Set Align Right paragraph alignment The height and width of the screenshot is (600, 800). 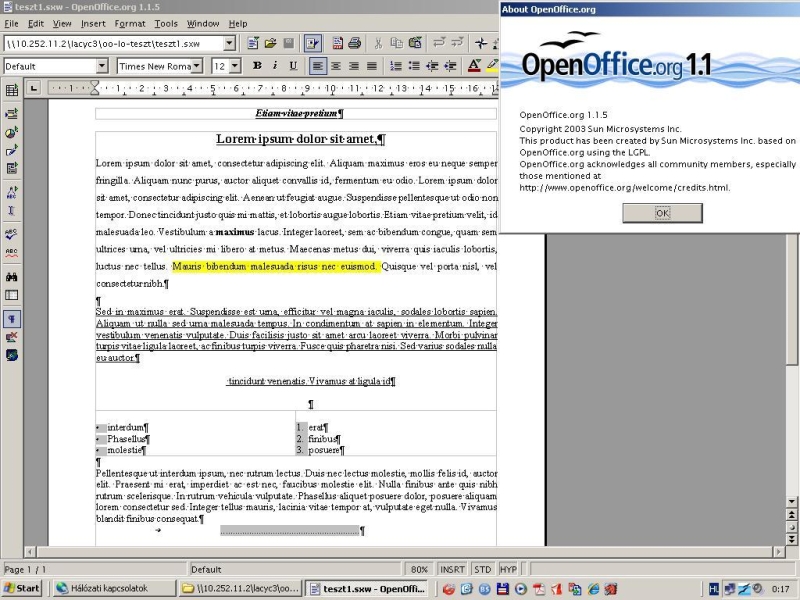354,66
